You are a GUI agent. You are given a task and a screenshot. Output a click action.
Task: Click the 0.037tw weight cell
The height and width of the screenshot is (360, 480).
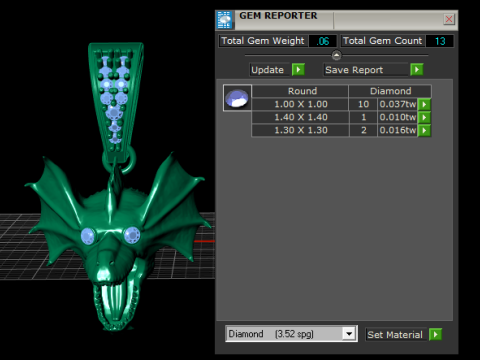tap(398, 104)
